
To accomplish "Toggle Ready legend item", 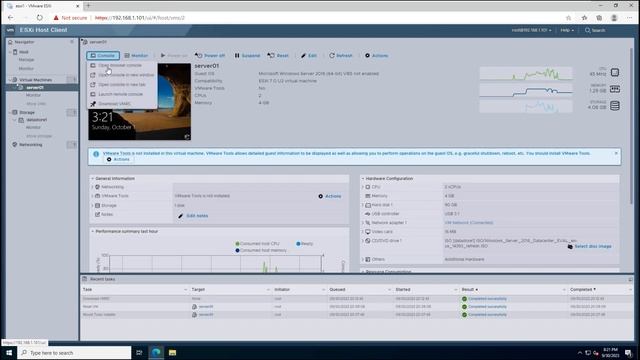I will pos(304,244).
